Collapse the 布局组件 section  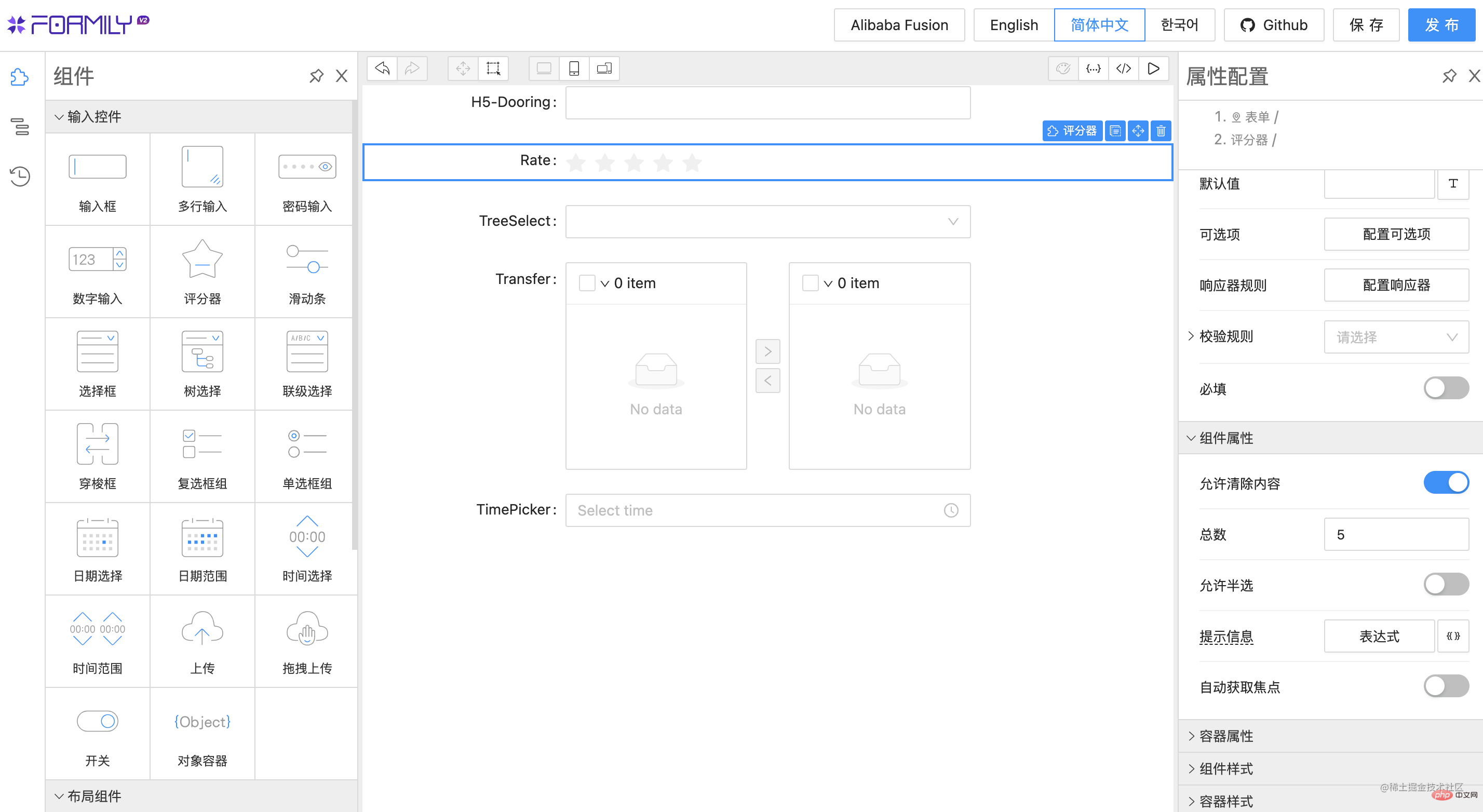[x=201, y=796]
